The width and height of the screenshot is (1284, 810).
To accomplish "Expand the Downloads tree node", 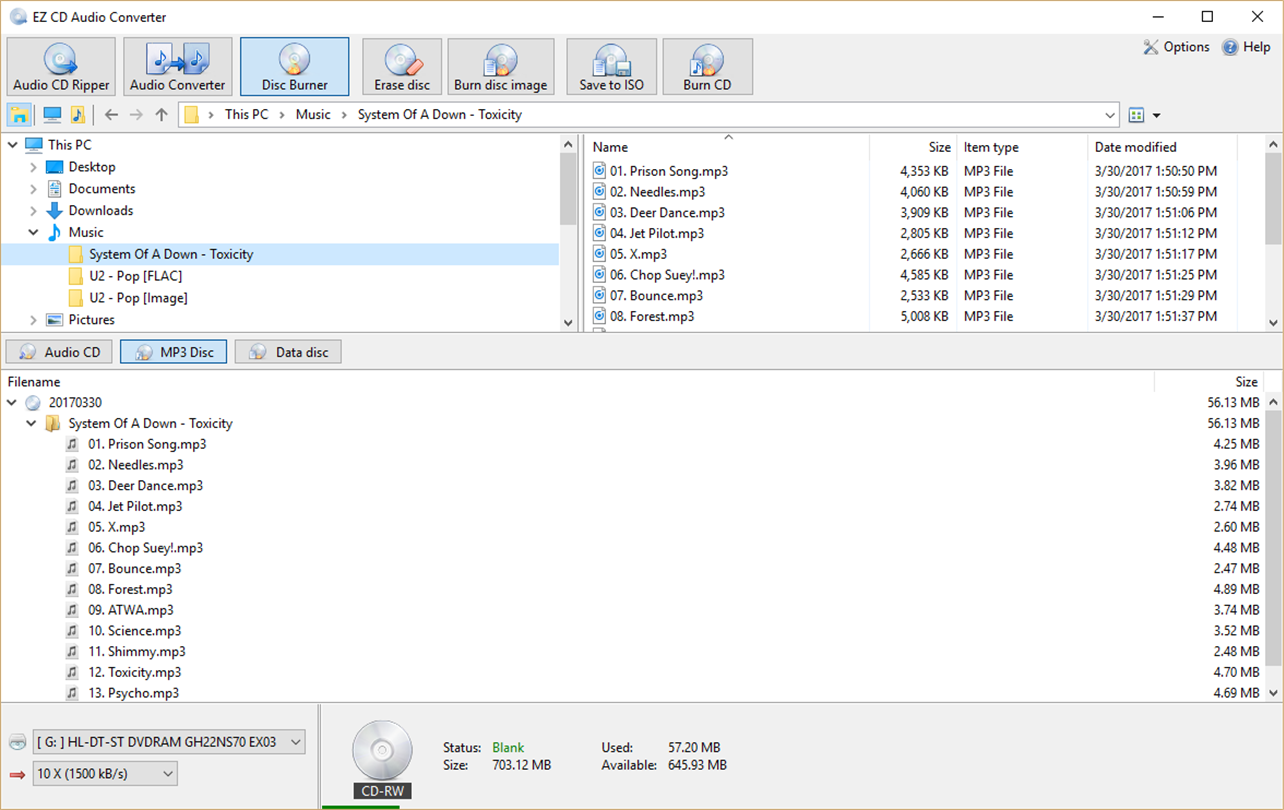I will click(34, 211).
